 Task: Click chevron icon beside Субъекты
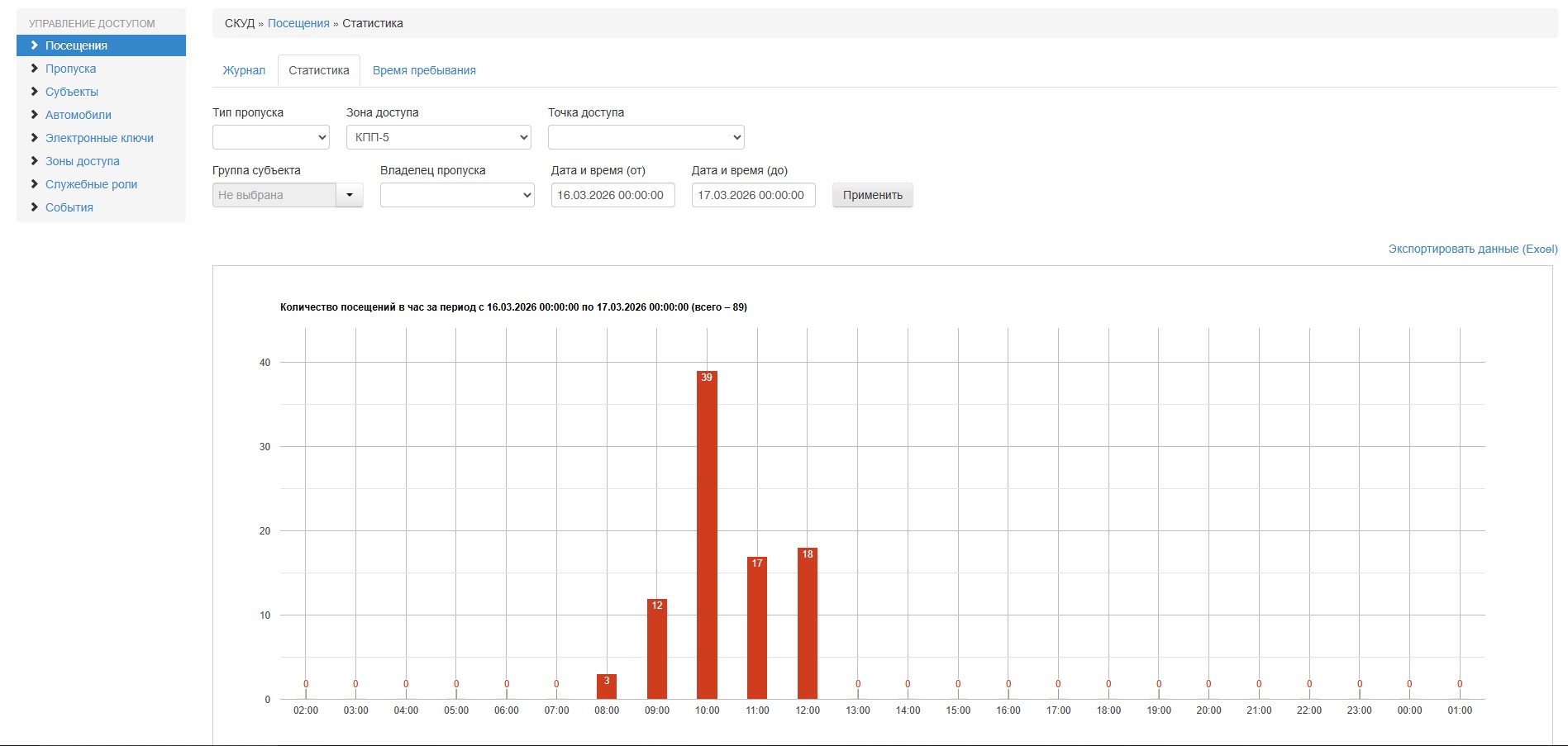pyautogui.click(x=35, y=92)
